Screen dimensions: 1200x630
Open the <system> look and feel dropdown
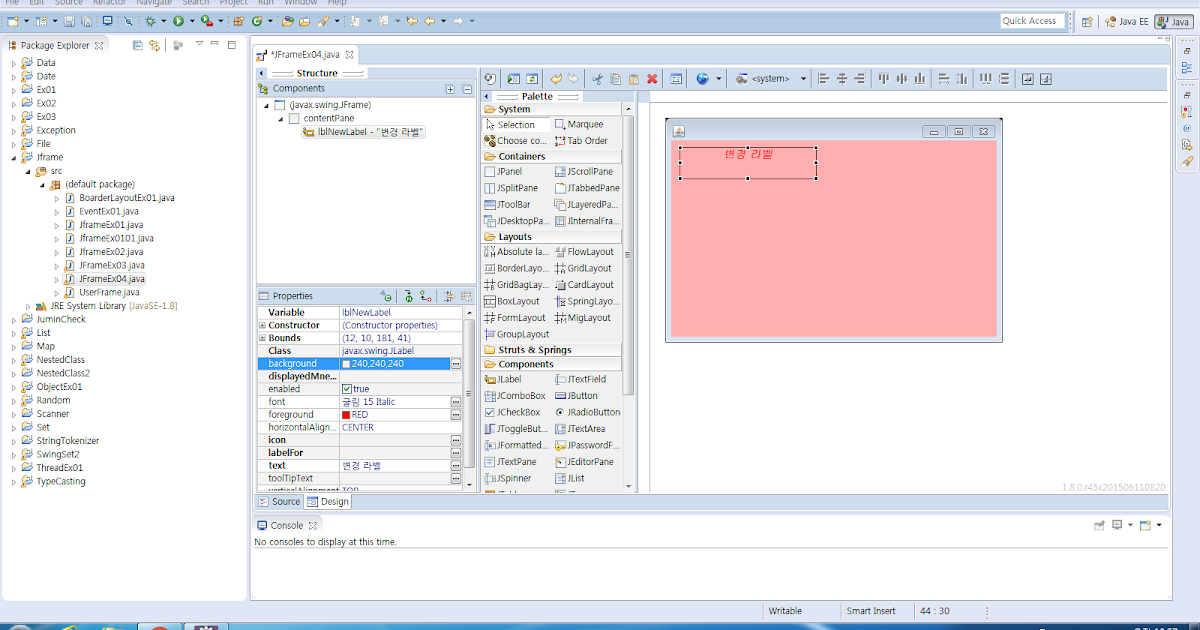[768, 78]
